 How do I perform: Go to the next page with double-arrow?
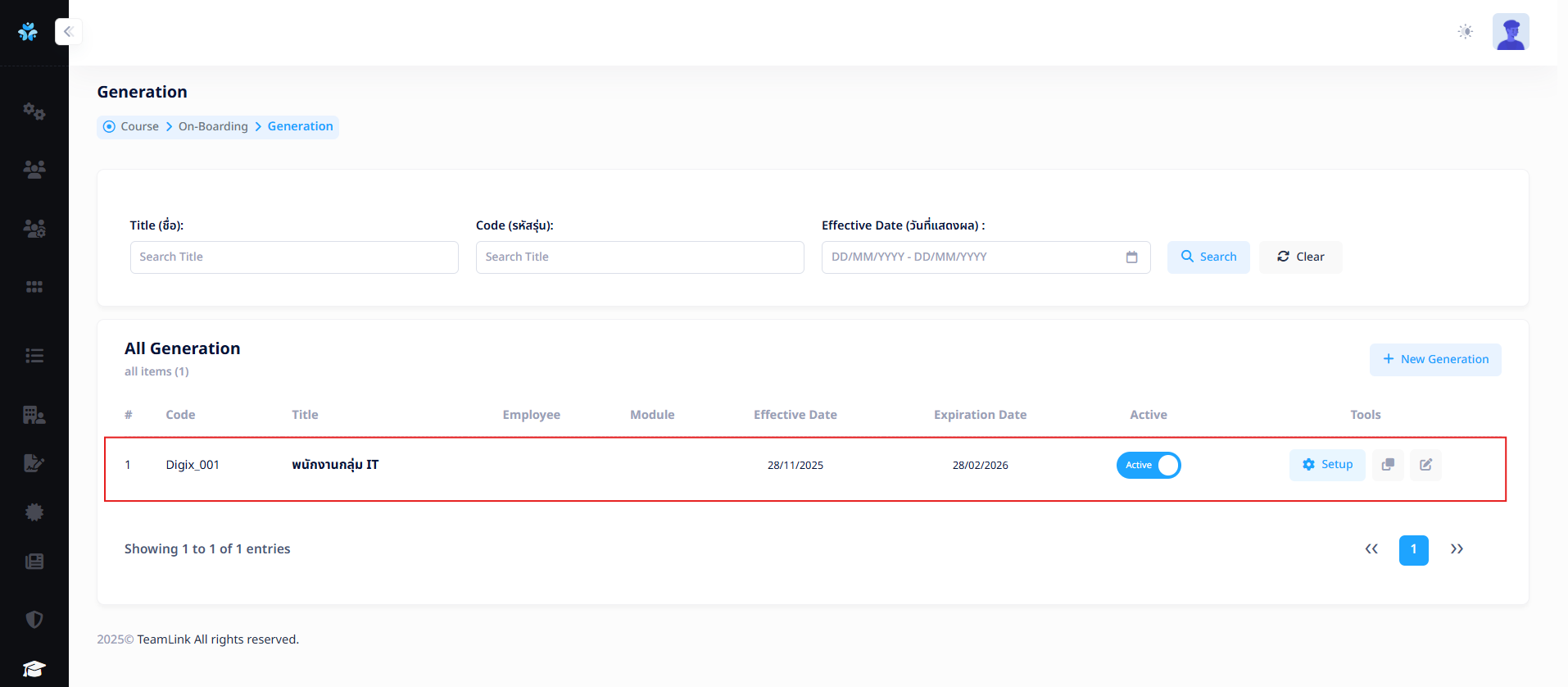click(x=1456, y=549)
